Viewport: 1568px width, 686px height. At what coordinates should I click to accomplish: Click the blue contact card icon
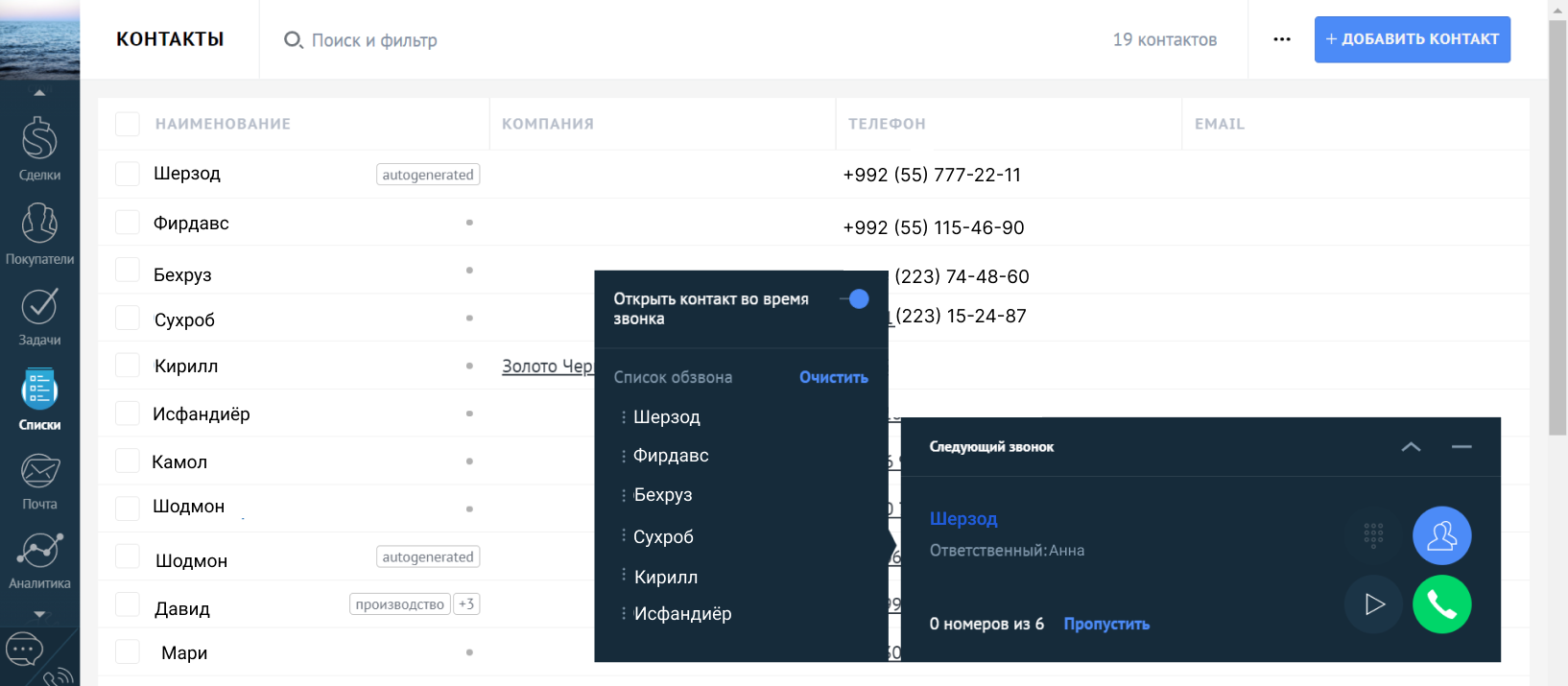click(1441, 535)
